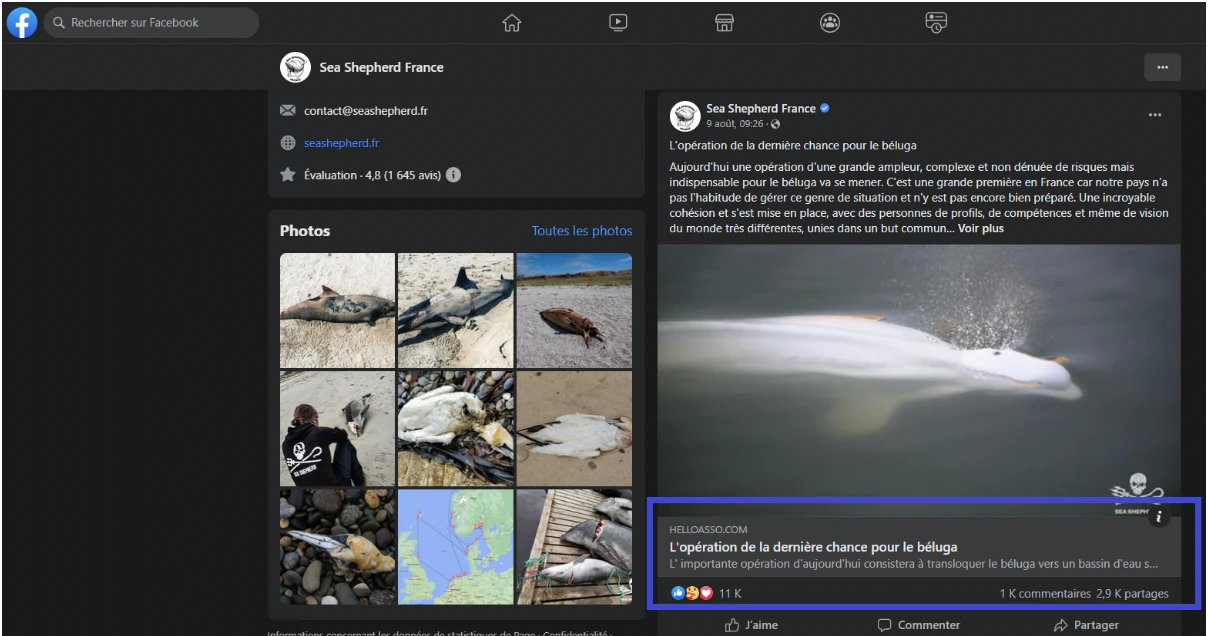This screenshot has width=1208, height=636.
Task: Open 1 K commentaires
Action: pos(1045,593)
